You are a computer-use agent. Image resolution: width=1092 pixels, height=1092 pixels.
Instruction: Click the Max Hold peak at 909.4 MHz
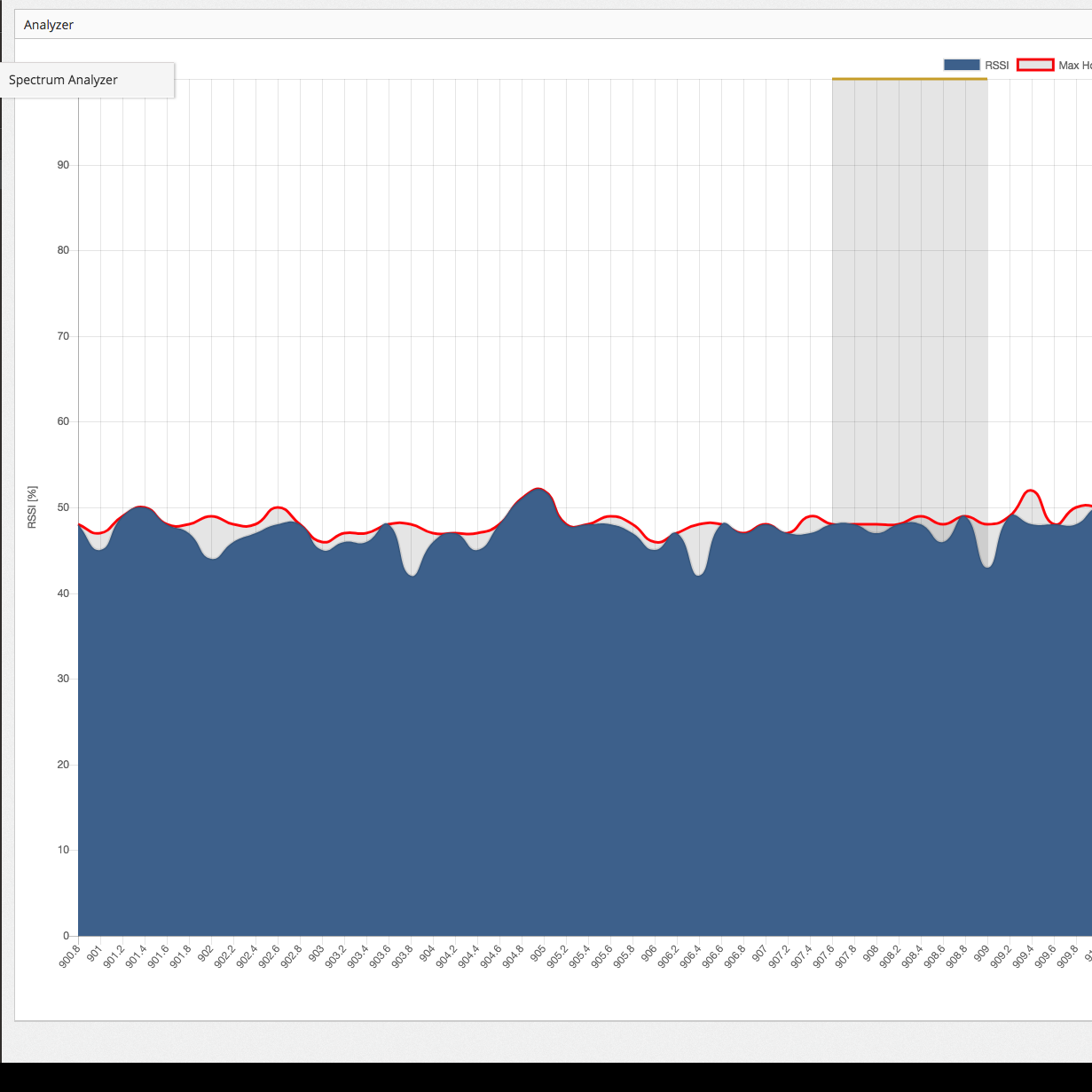tap(1030, 491)
